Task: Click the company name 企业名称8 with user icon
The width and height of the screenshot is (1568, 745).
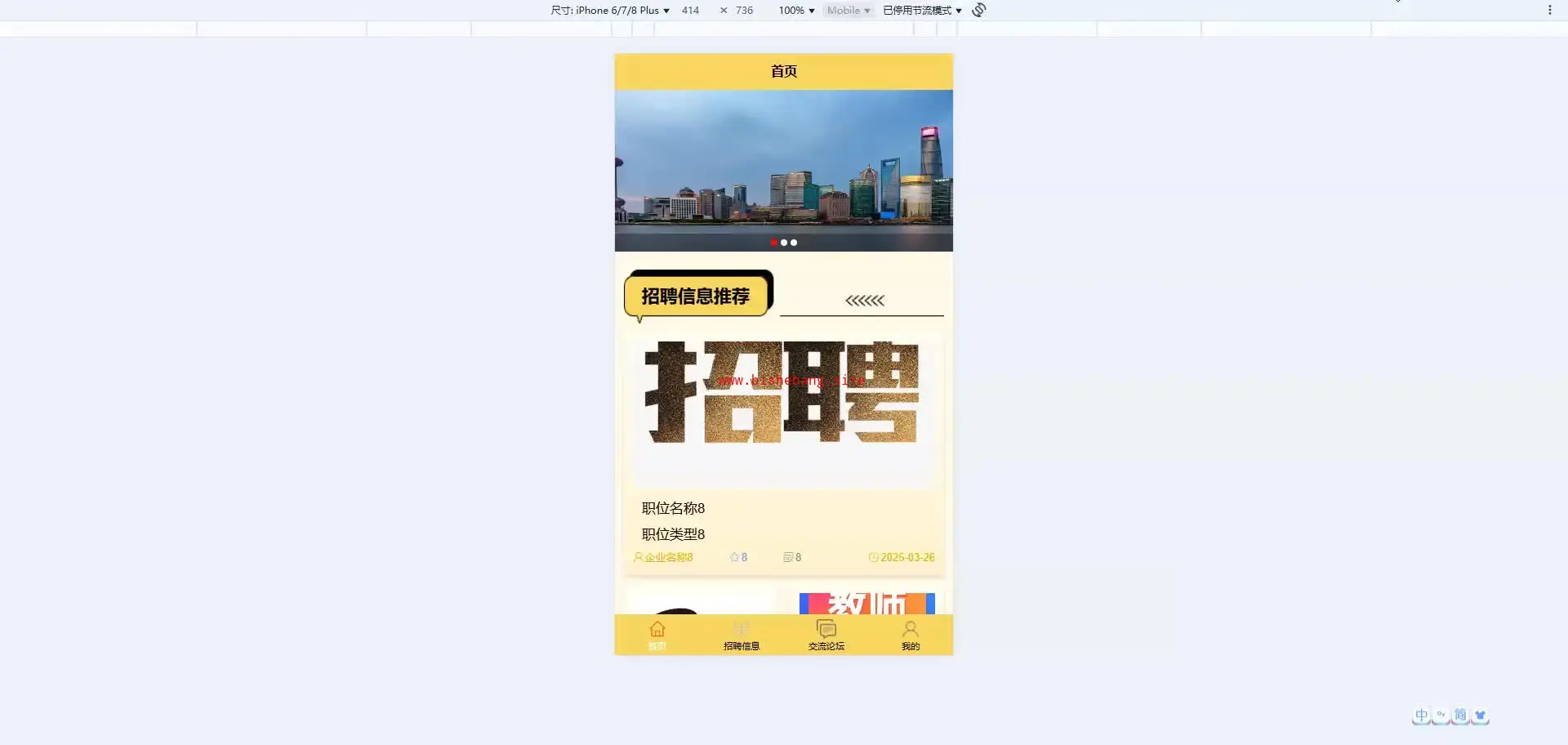Action: [663, 557]
